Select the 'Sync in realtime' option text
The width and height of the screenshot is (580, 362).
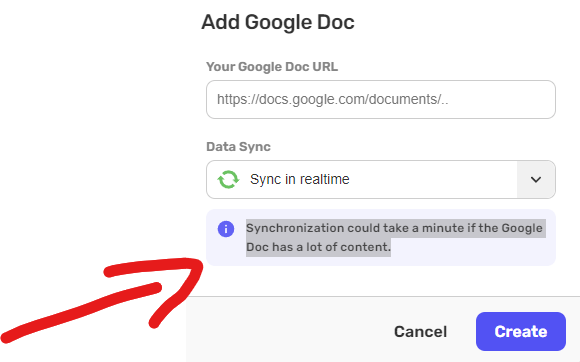pyautogui.click(x=300, y=179)
